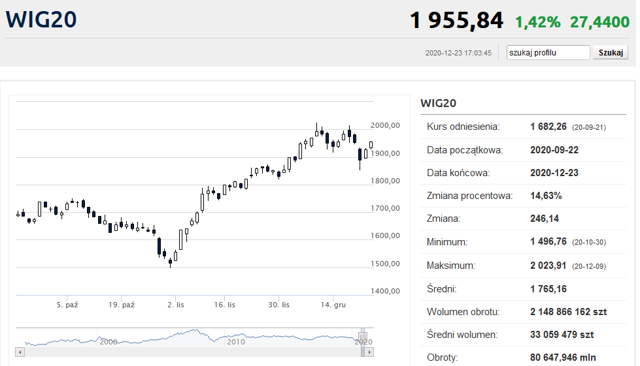The height and width of the screenshot is (366, 640).
Task: Click the minimum date (20-10-30)
Action: (x=589, y=242)
